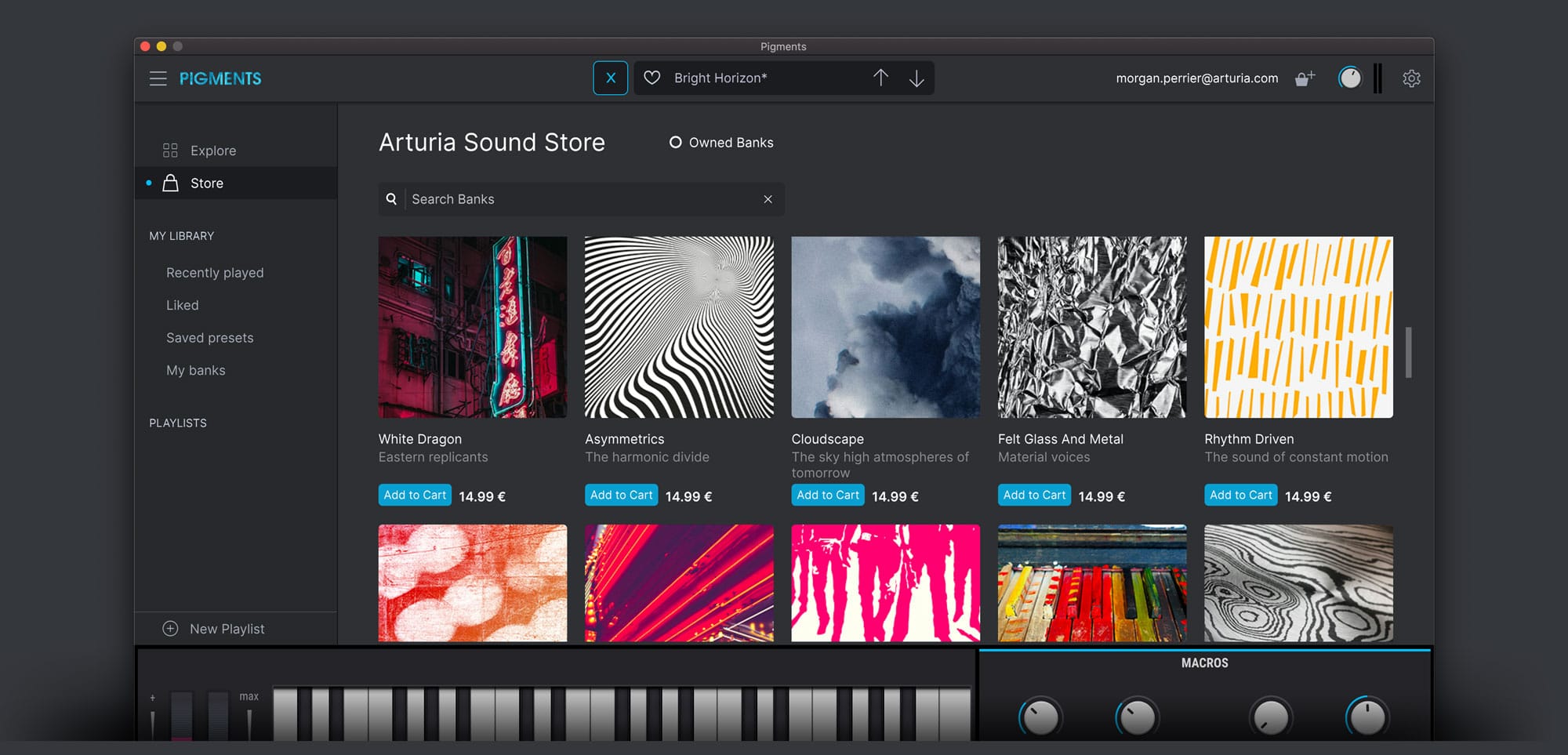Viewport: 1568px width, 755px height.
Task: Open My banks in library
Action: (x=195, y=371)
